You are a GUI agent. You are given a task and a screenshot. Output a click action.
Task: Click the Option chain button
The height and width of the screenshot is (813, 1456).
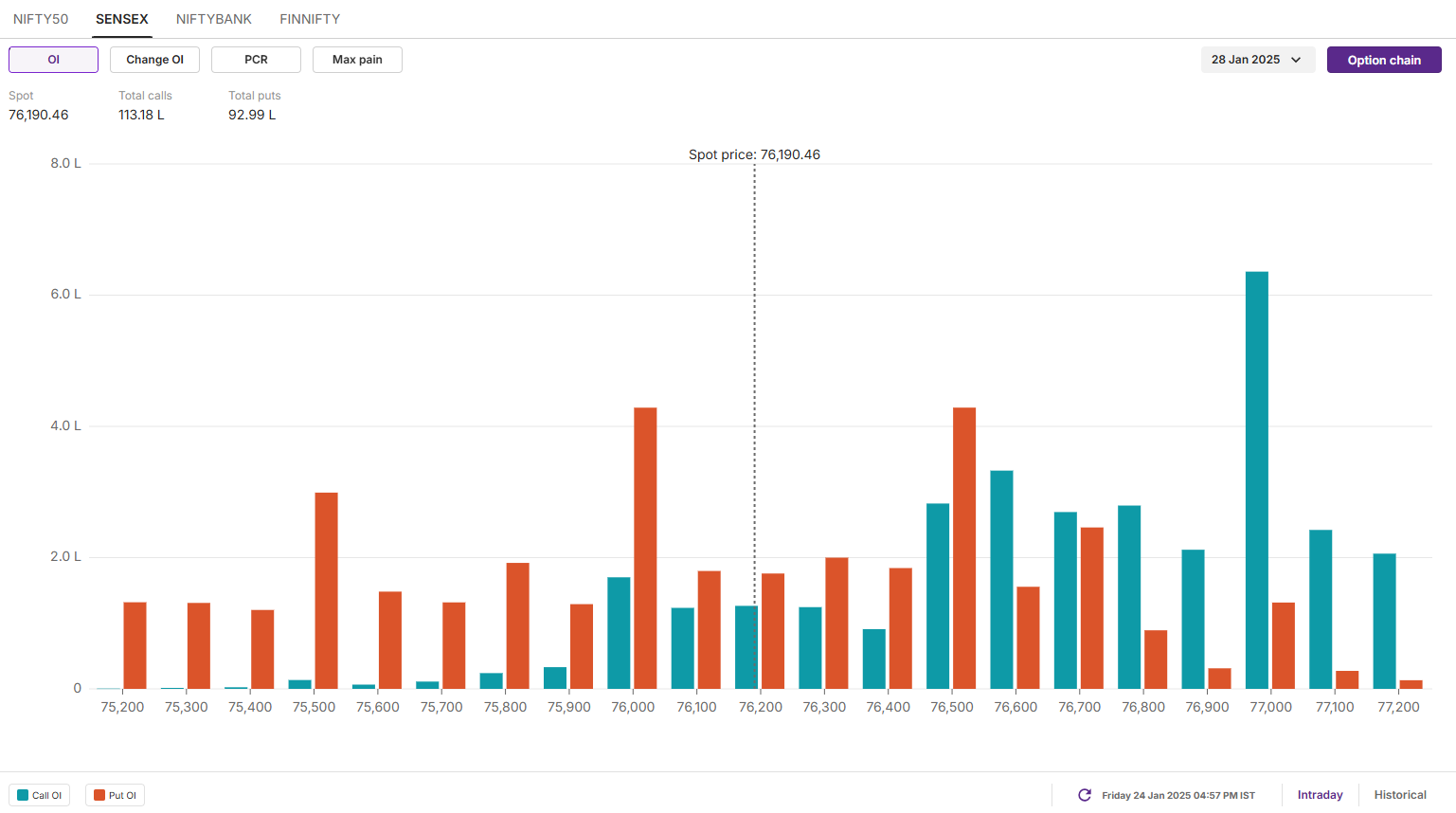click(x=1384, y=60)
